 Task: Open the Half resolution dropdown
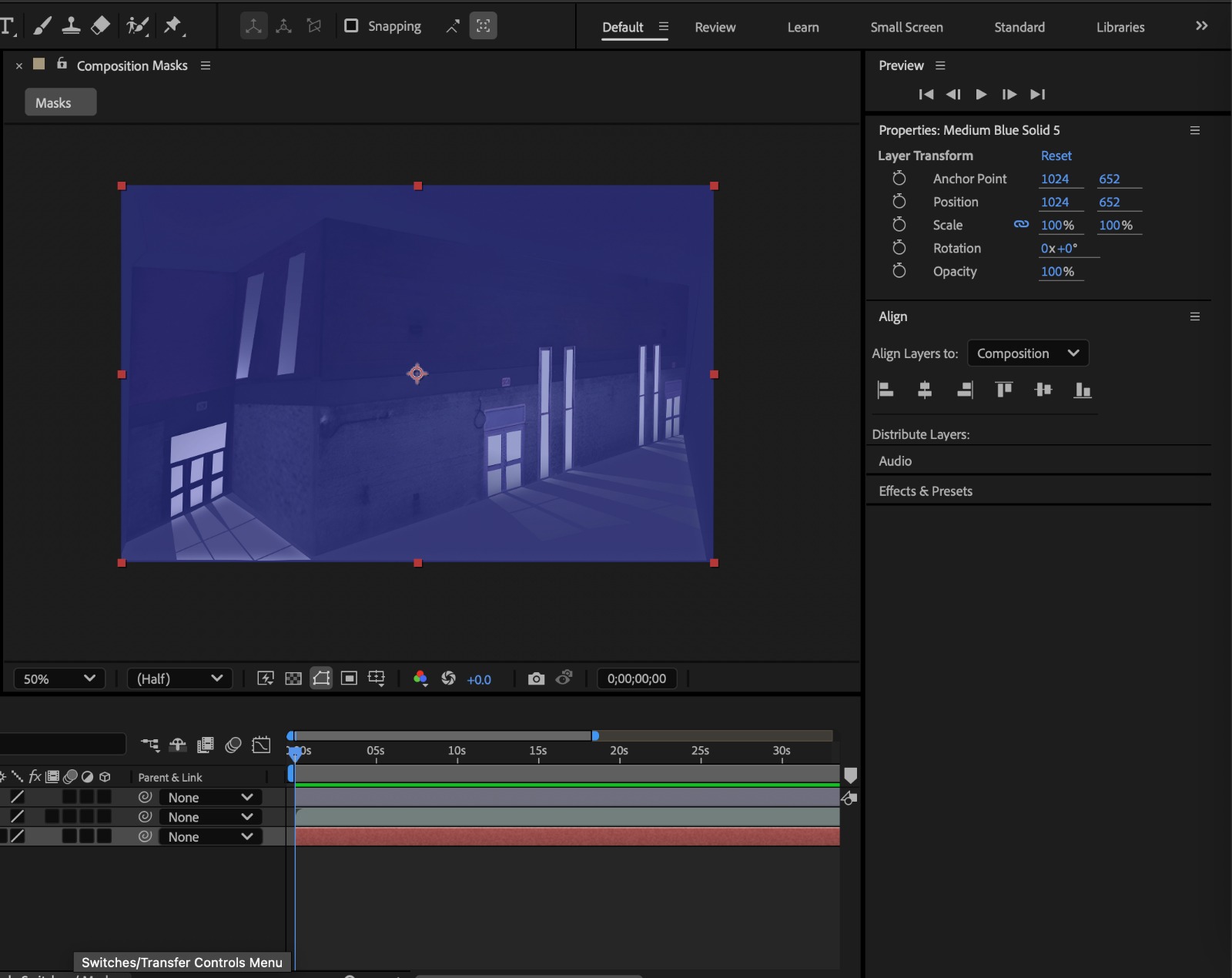pyautogui.click(x=179, y=678)
